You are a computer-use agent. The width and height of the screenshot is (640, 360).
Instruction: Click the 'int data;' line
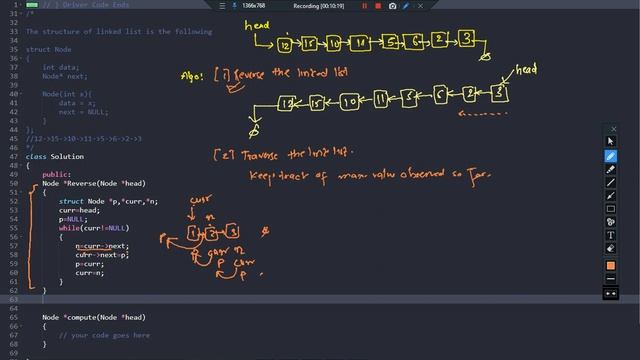pos(61,67)
